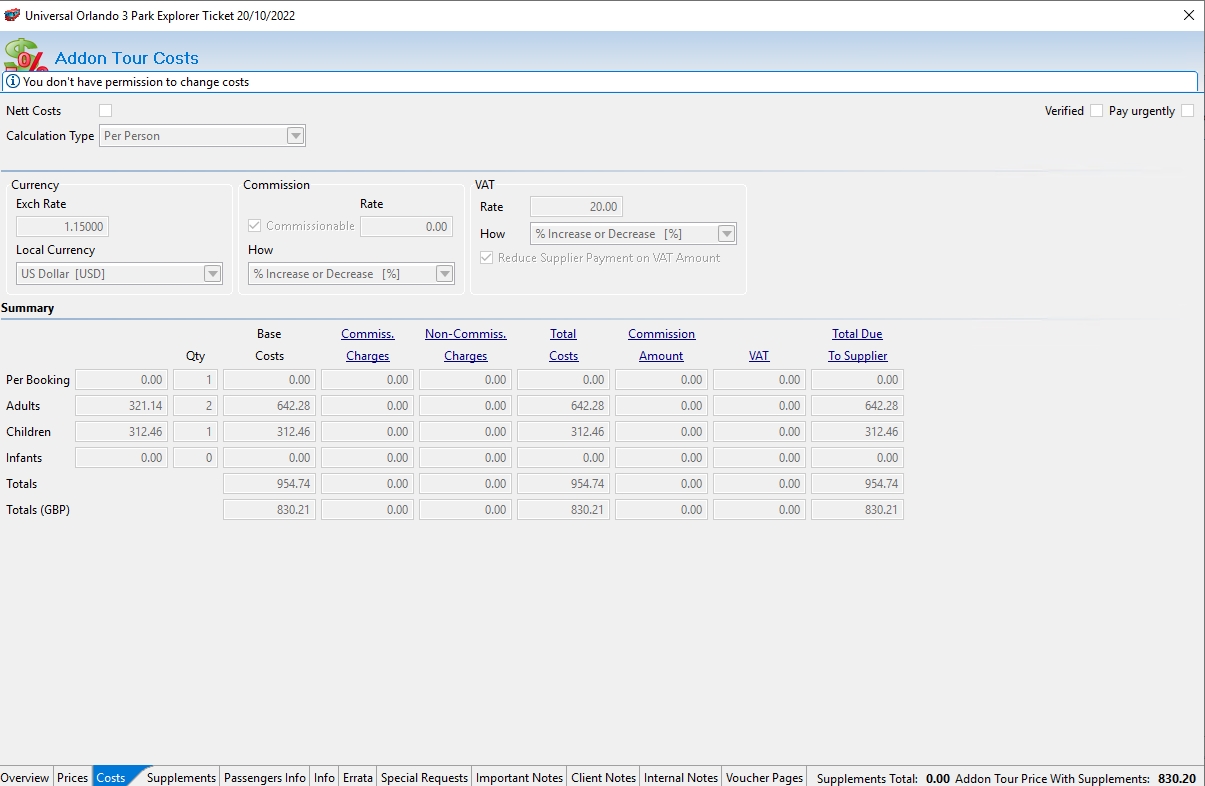The image size is (1205, 786).
Task: Click the Non-Commiss. Charges header link
Action: (465, 345)
